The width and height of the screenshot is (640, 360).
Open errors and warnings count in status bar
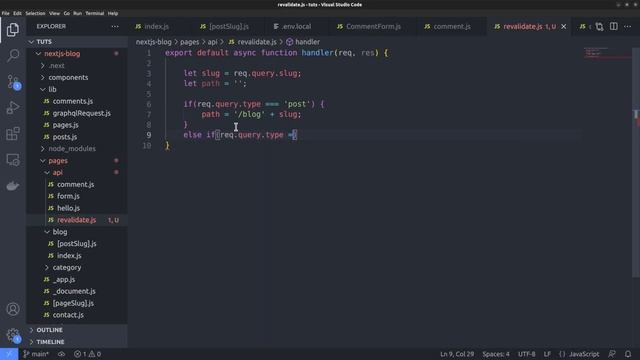click(x=87, y=354)
